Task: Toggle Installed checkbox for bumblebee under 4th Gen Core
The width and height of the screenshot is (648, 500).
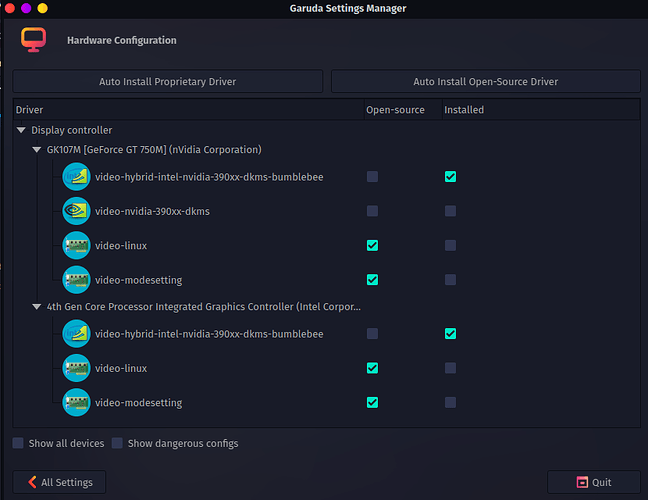Action: click(x=450, y=334)
